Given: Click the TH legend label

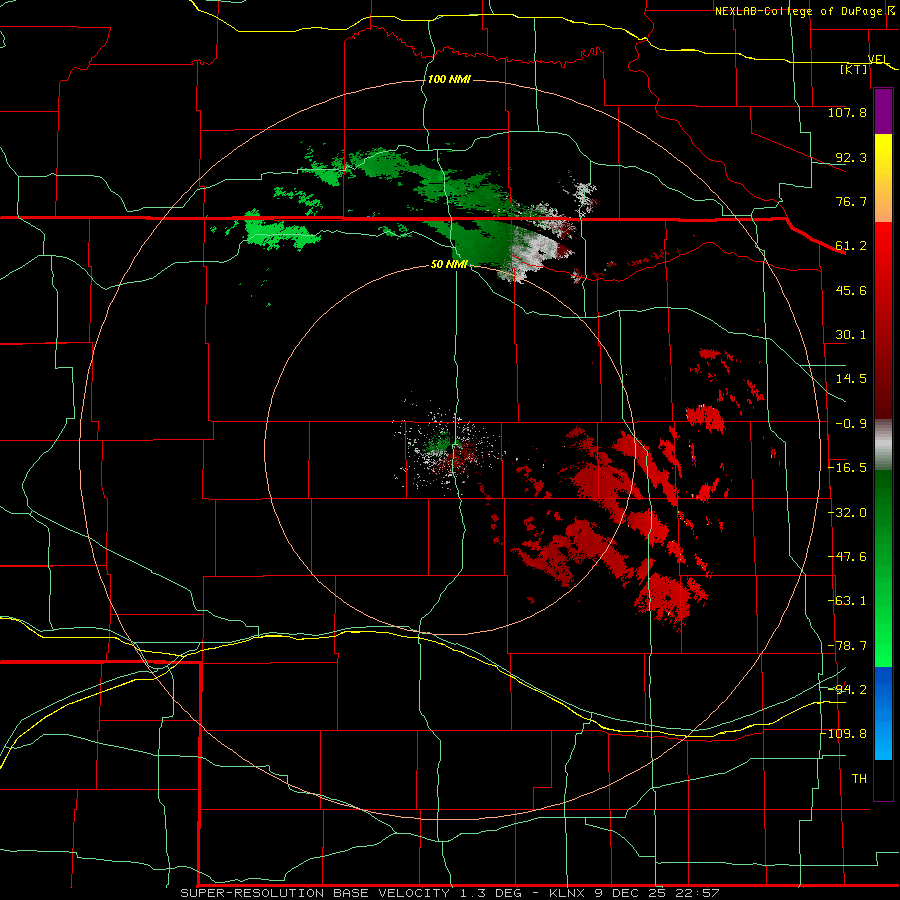Looking at the screenshot, I should [x=859, y=779].
